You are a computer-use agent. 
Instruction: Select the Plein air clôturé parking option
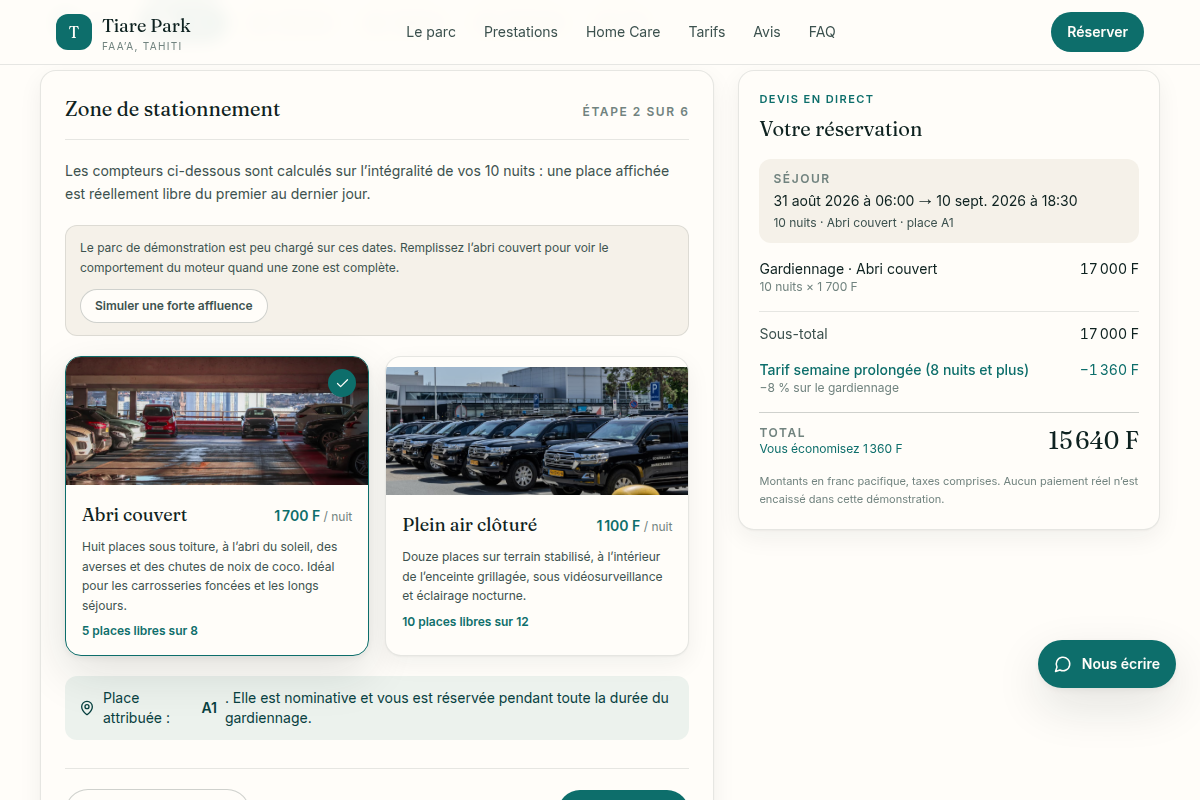tap(537, 506)
